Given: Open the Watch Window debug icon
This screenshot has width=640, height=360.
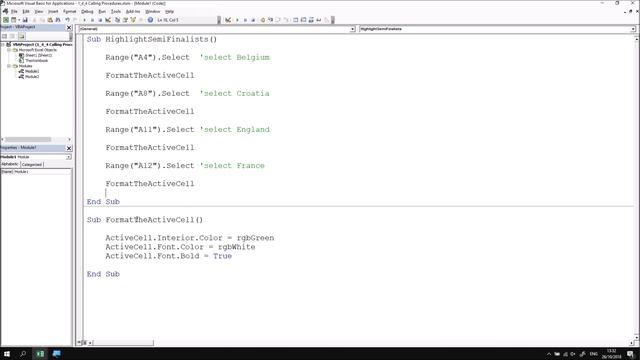Looking at the screenshot, I should (311, 20).
